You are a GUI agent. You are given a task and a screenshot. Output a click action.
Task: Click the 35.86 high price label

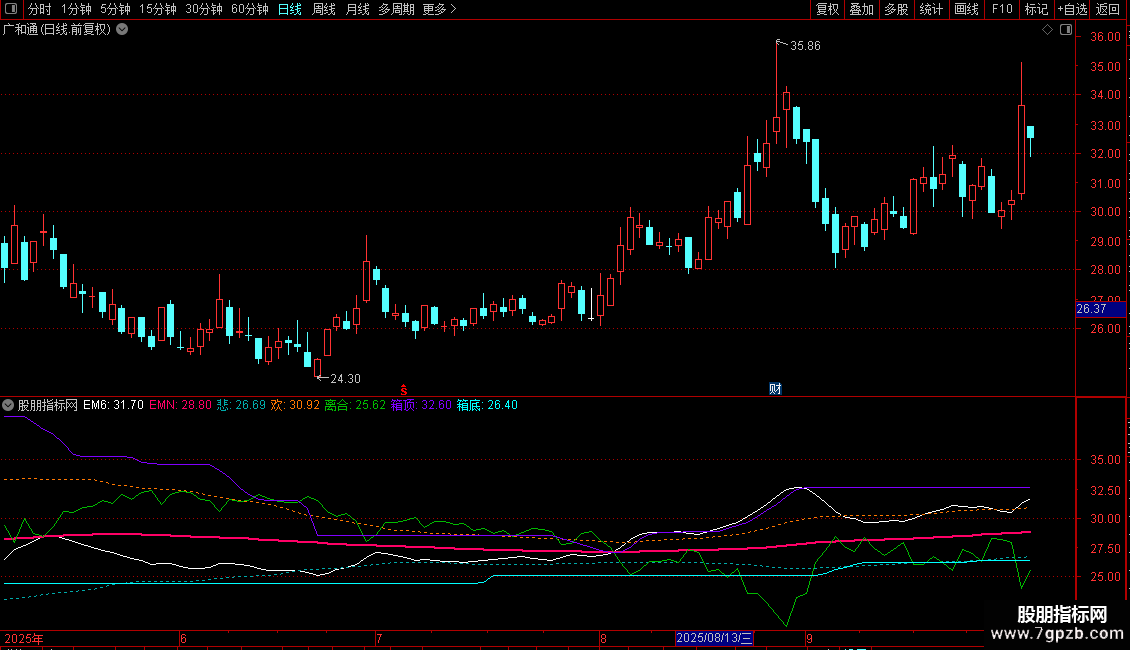coord(805,46)
